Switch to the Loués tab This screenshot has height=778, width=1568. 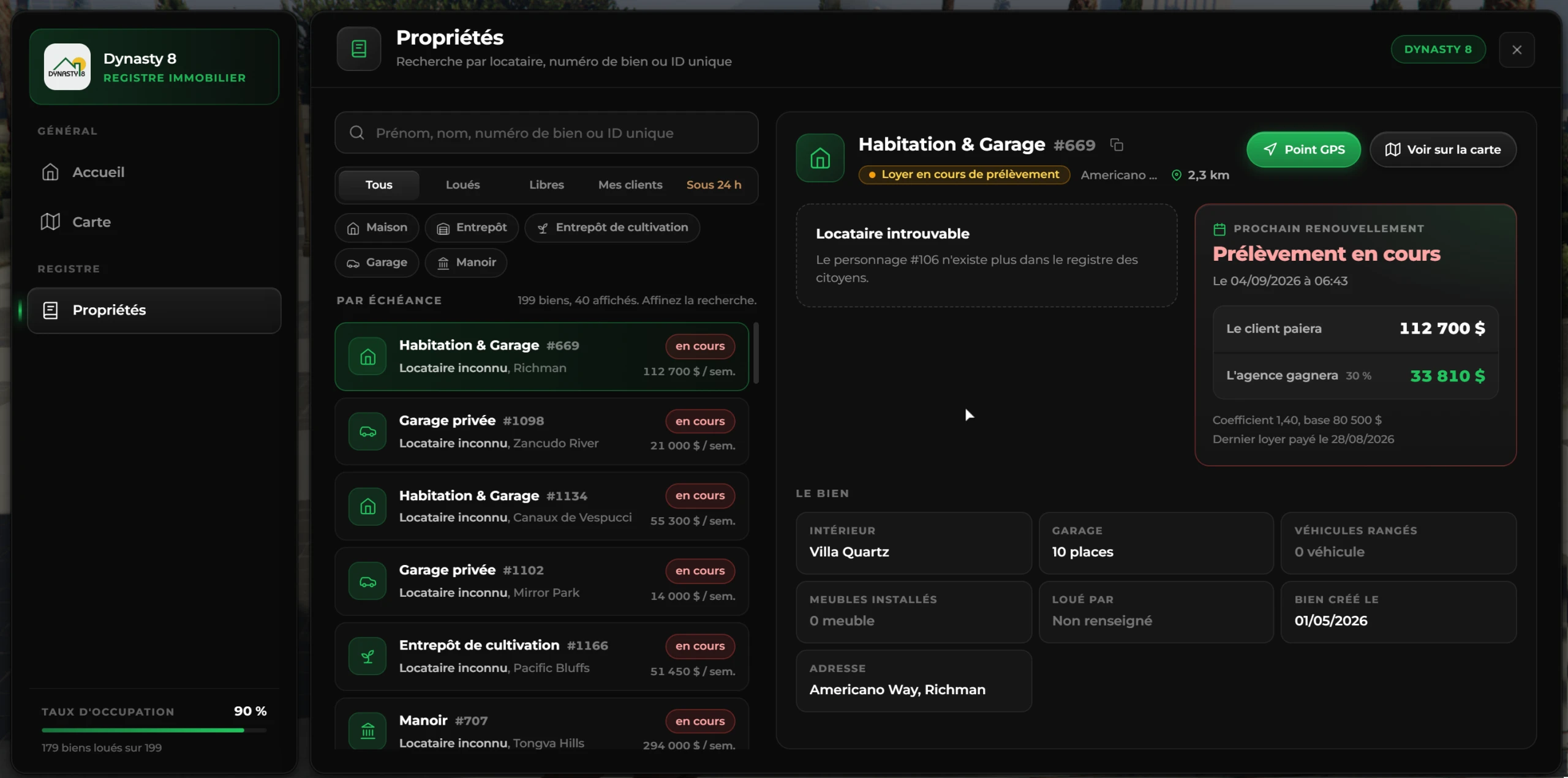[462, 185]
